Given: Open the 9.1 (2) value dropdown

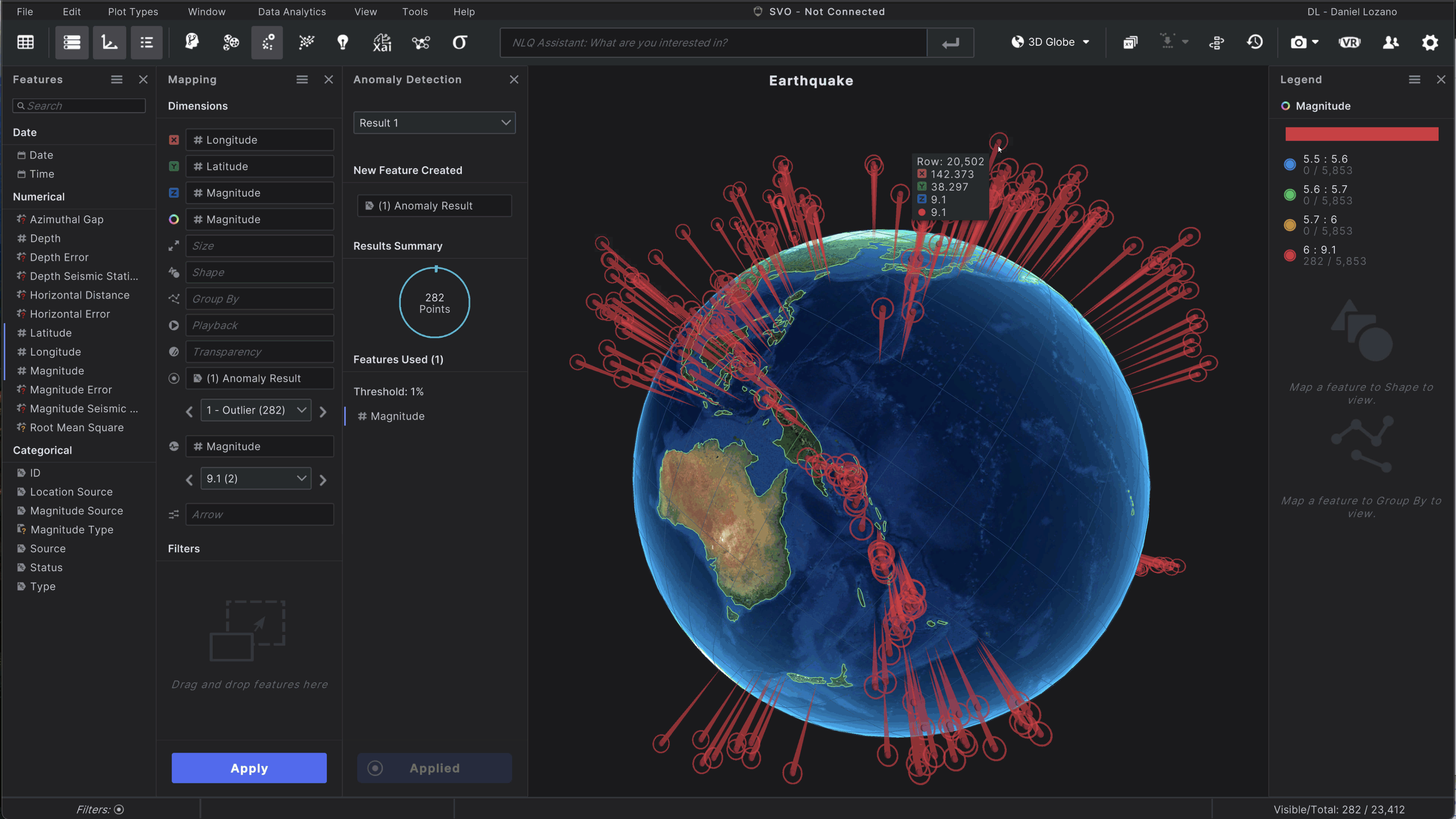Looking at the screenshot, I should (x=256, y=479).
